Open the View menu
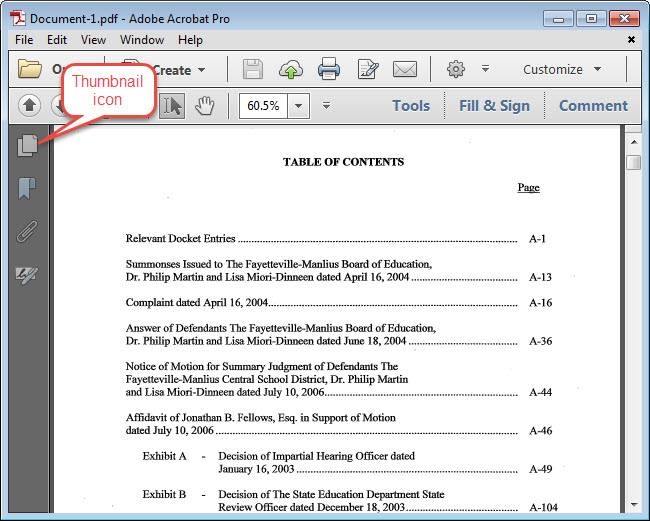The width and height of the screenshot is (650, 521). tap(93, 40)
